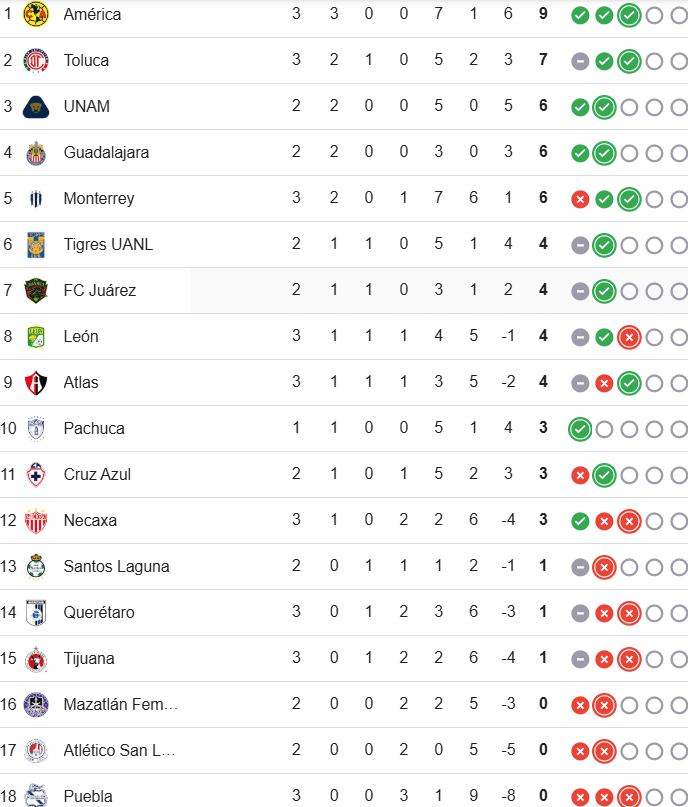Click the Toluca team logo
688x807 pixels.
(x=36, y=61)
